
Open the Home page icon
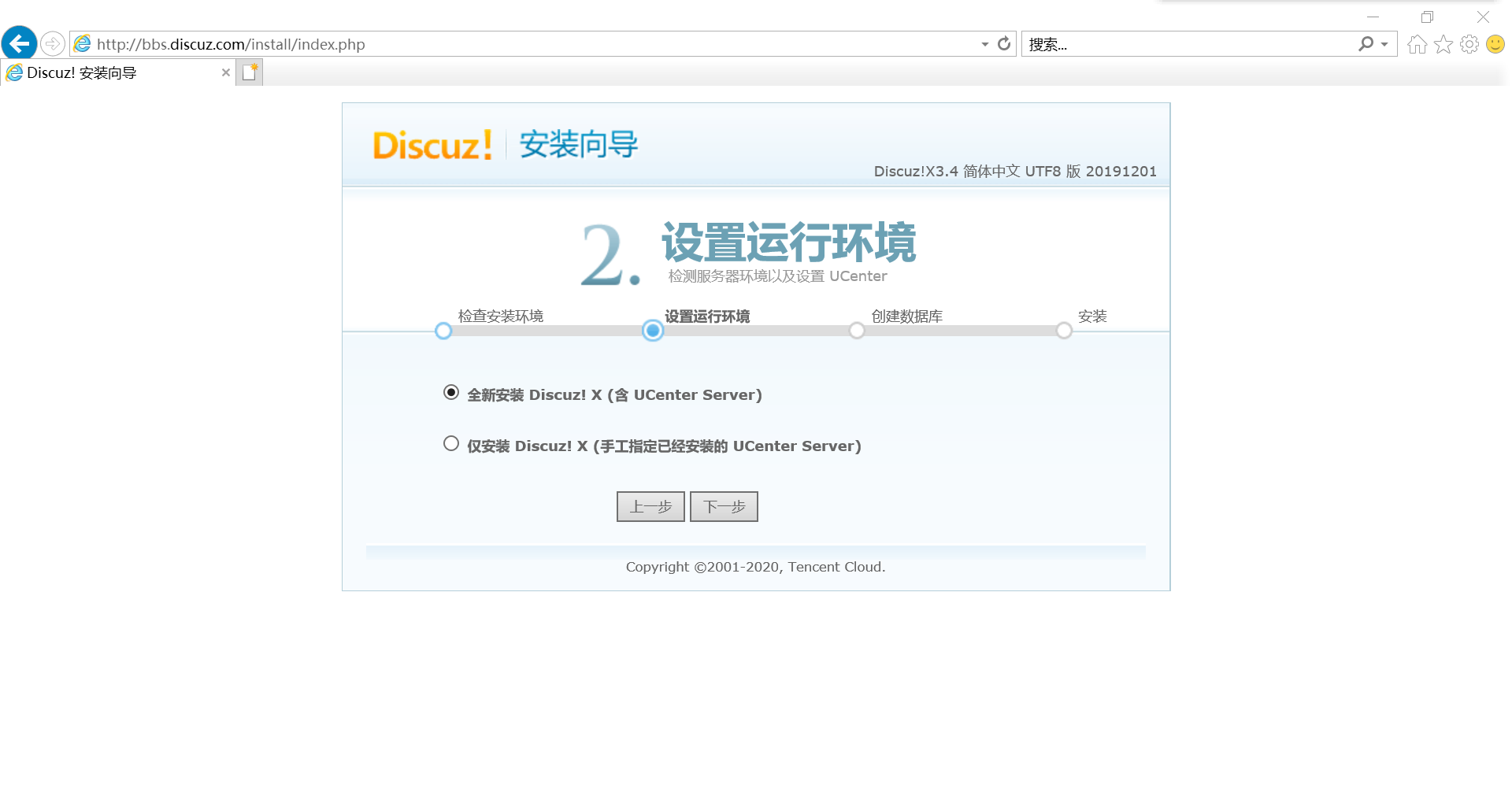coord(1417,44)
